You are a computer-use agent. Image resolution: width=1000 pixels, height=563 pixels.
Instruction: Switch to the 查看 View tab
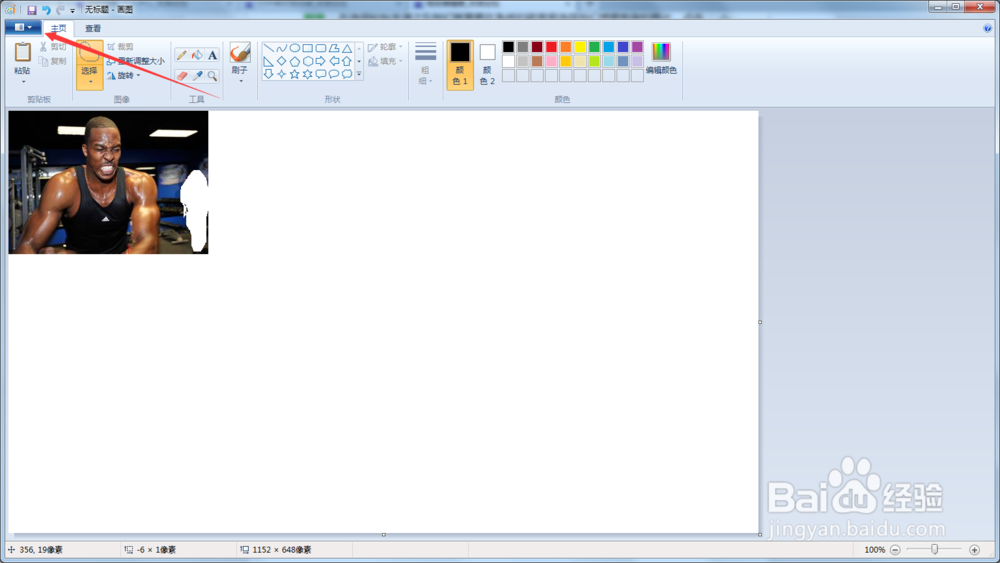pyautogui.click(x=93, y=28)
